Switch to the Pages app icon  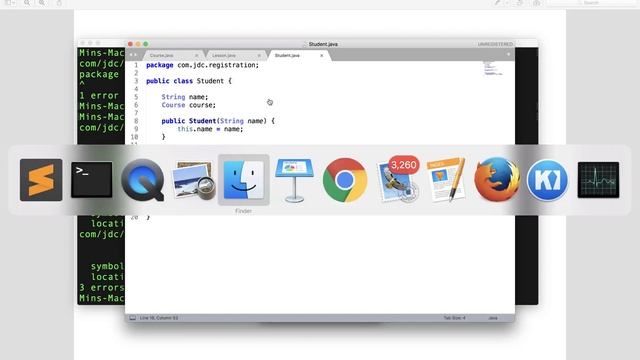click(446, 180)
